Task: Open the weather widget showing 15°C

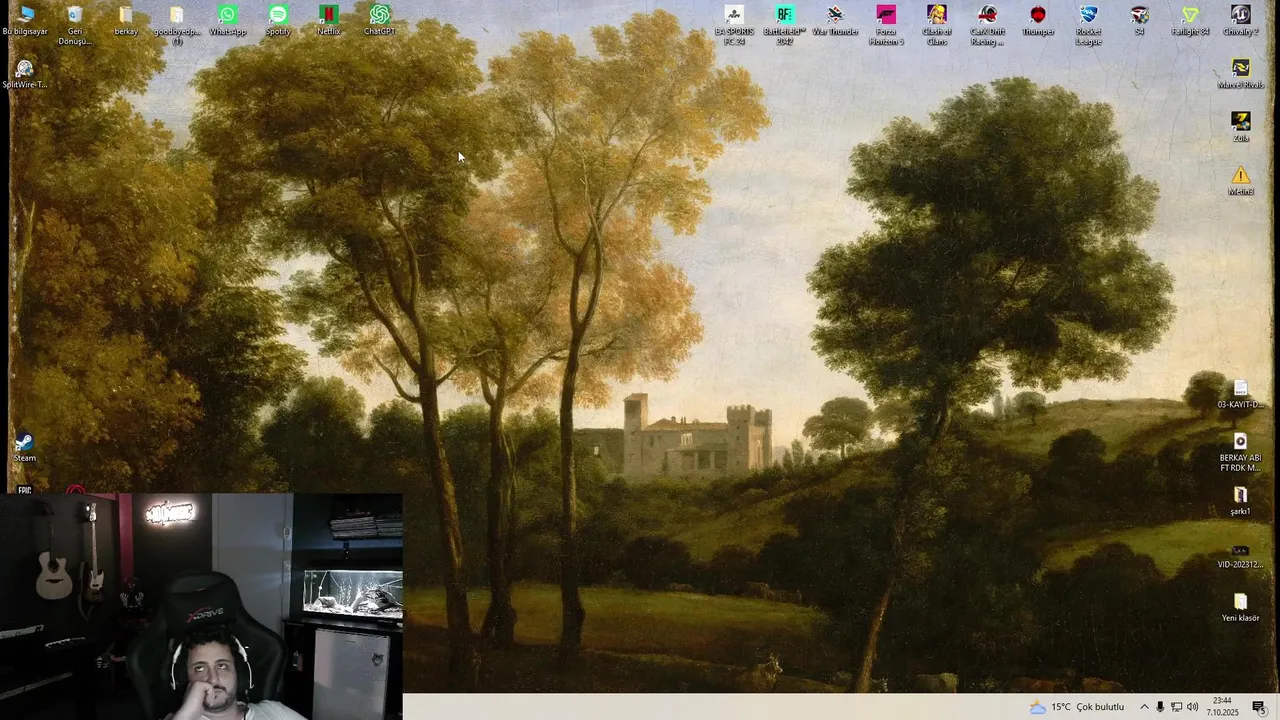Action: pyautogui.click(x=1077, y=707)
